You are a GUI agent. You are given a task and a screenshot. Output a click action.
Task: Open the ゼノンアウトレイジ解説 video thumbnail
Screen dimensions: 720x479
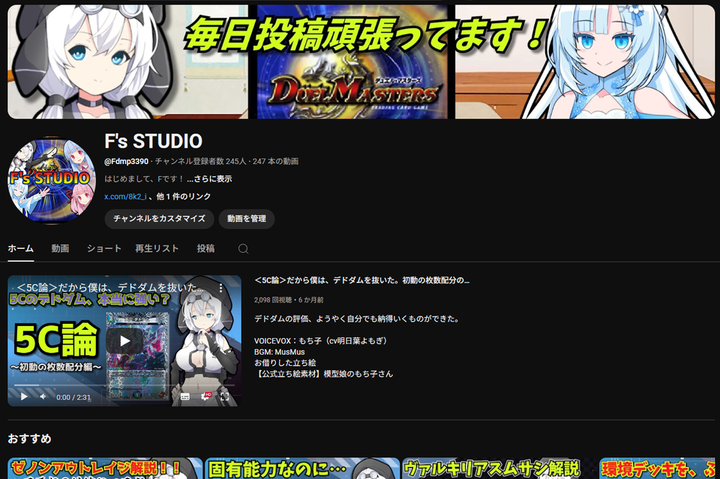(105, 468)
